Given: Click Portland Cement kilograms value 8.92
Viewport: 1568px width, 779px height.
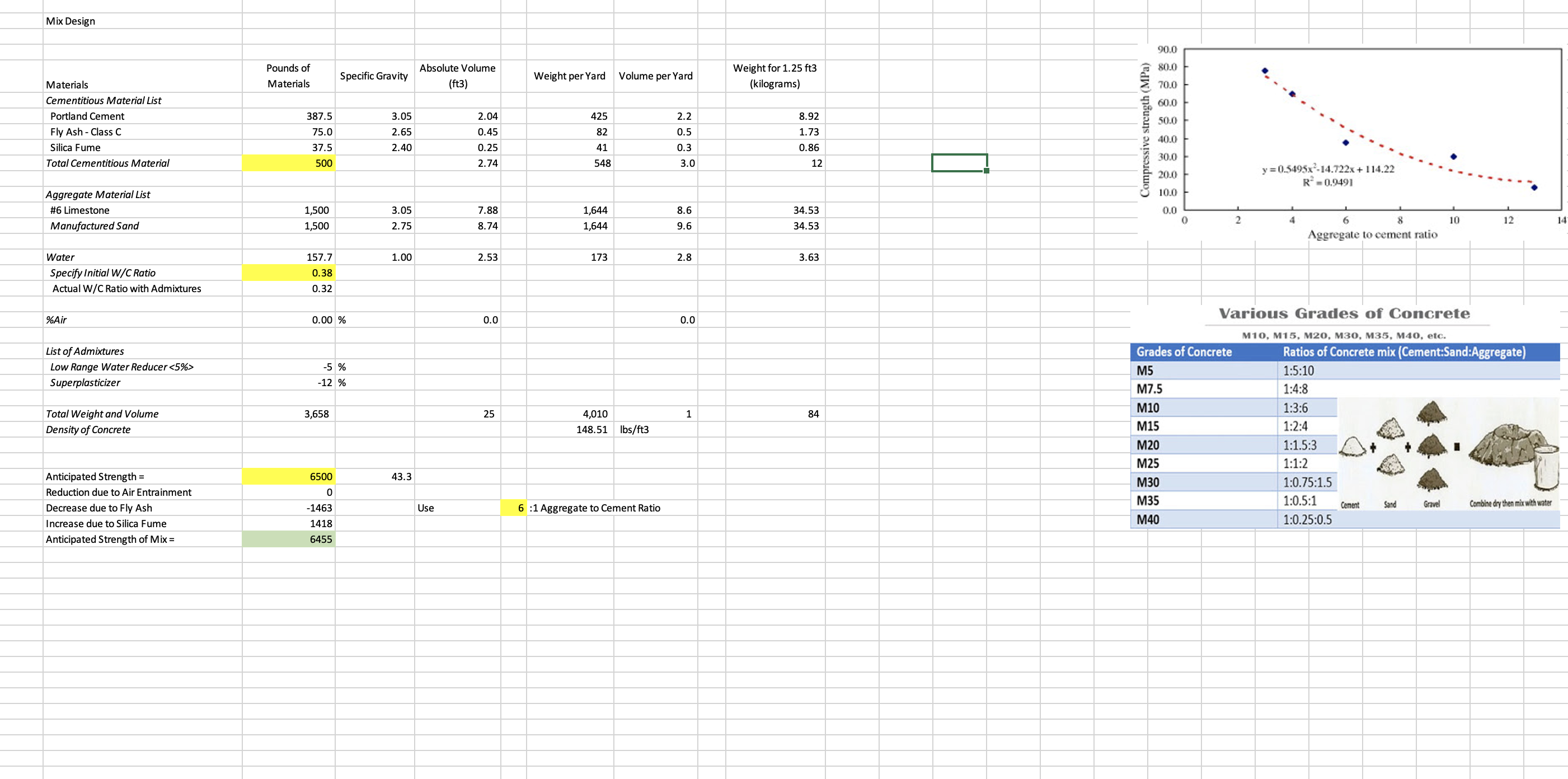Looking at the screenshot, I should [x=775, y=116].
